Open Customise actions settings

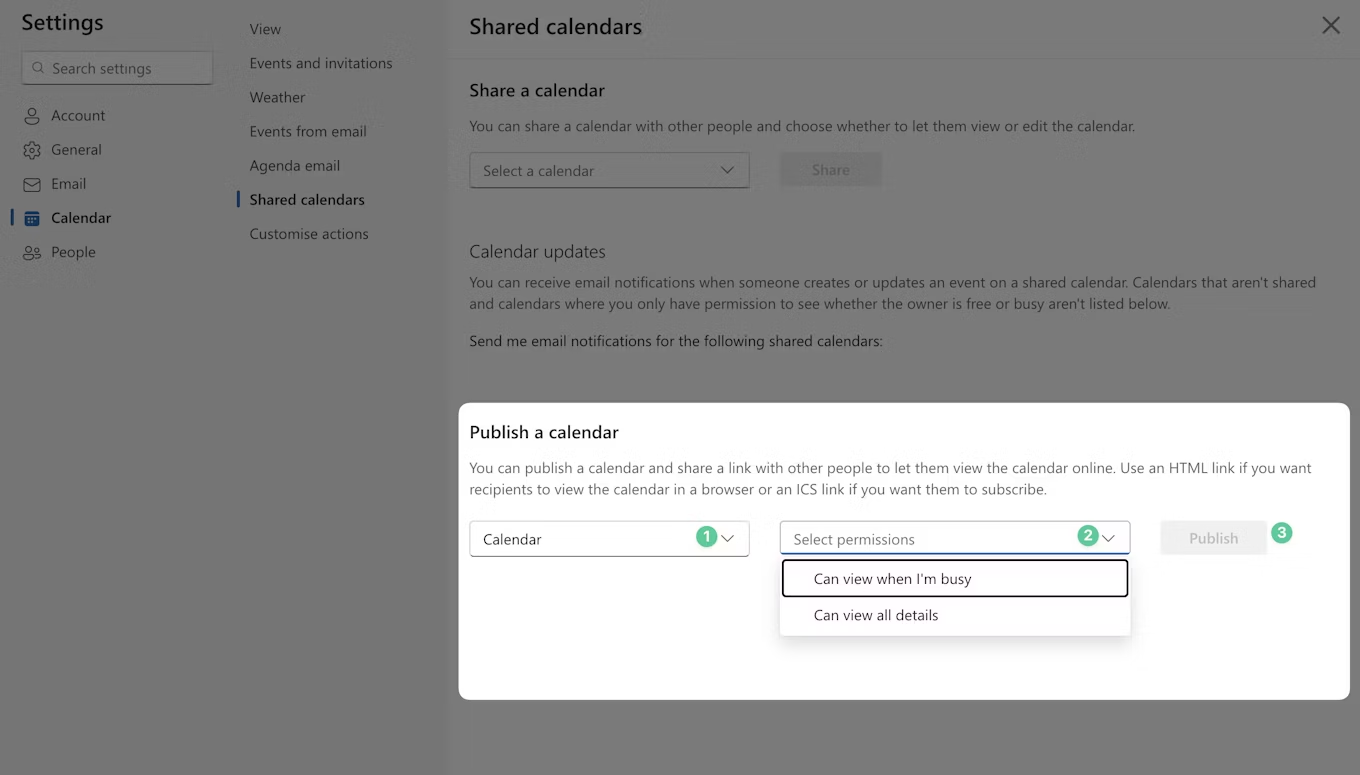click(x=309, y=234)
